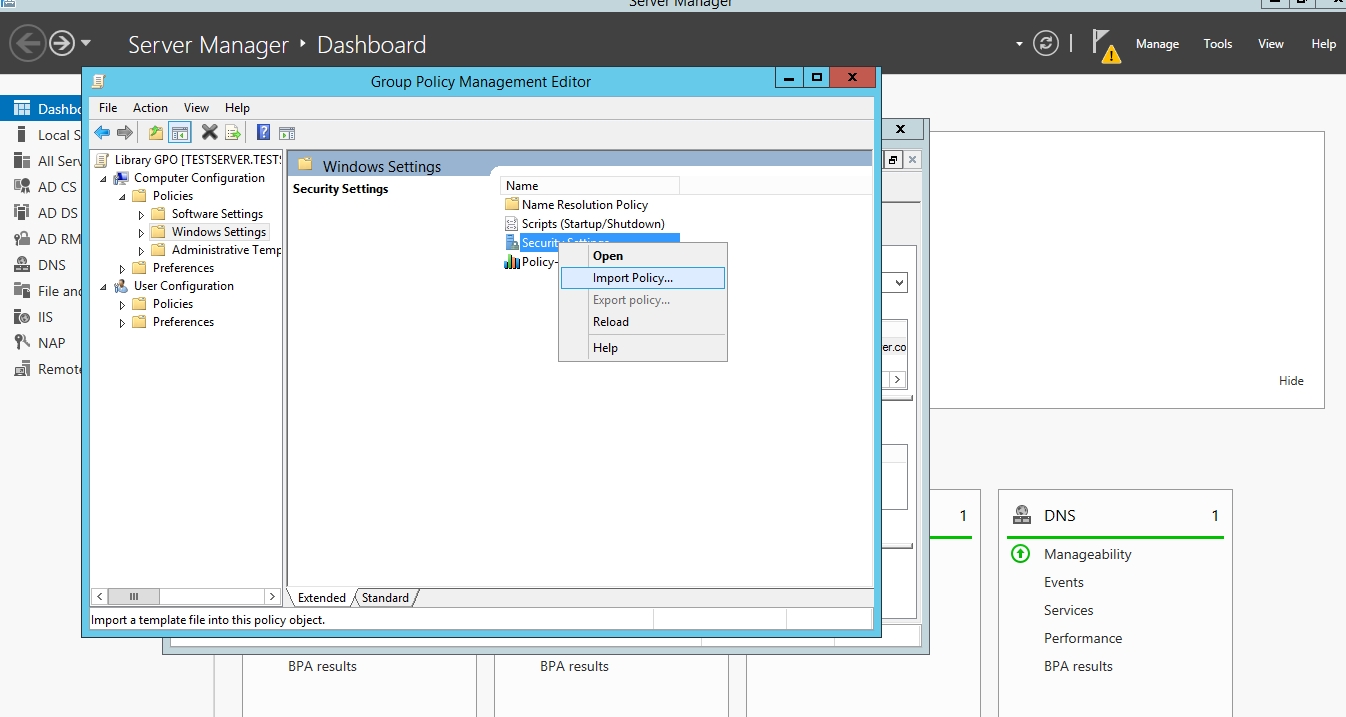Click the Up One Level folder icon

[x=156, y=133]
